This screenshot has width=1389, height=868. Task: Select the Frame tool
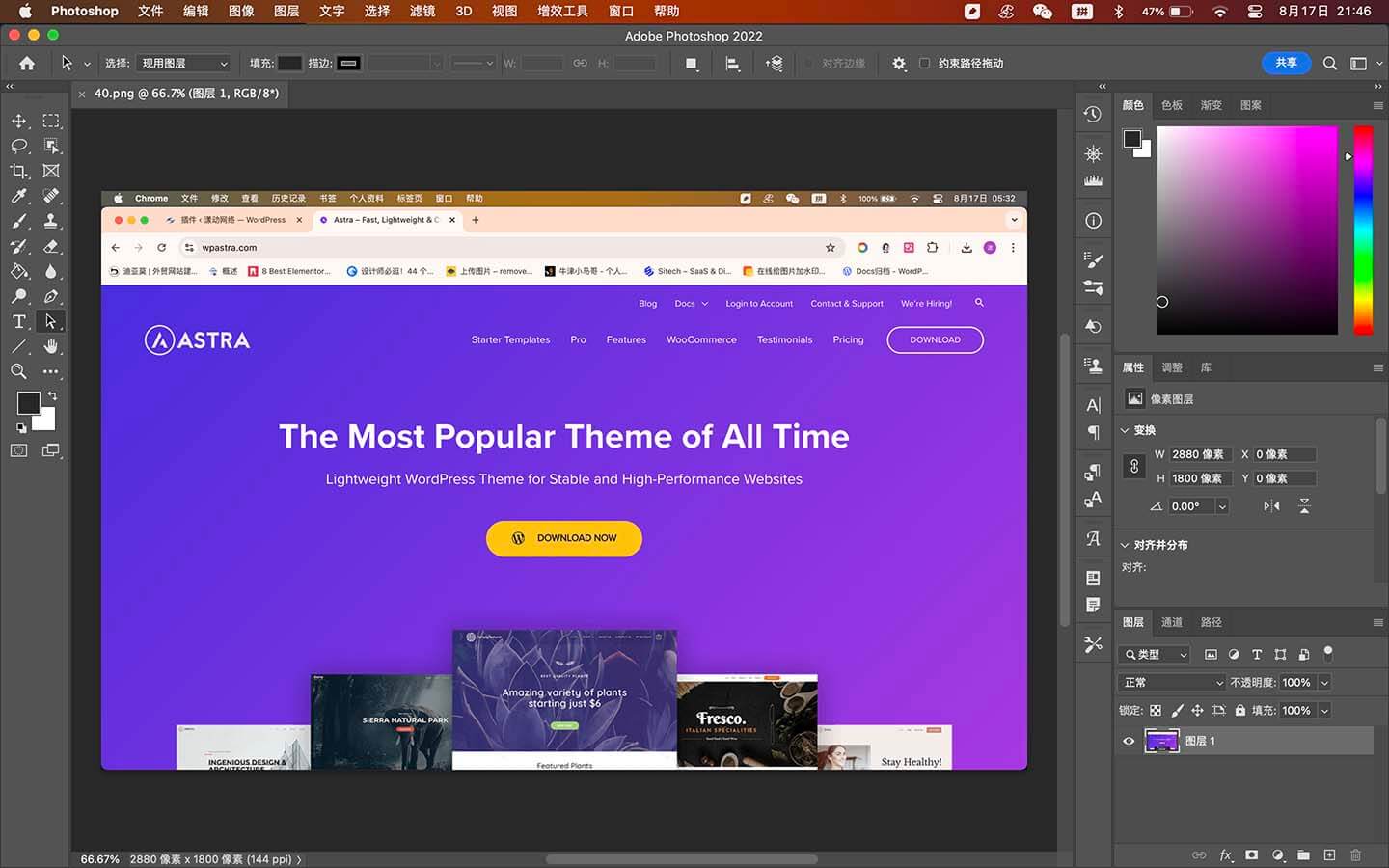point(51,171)
